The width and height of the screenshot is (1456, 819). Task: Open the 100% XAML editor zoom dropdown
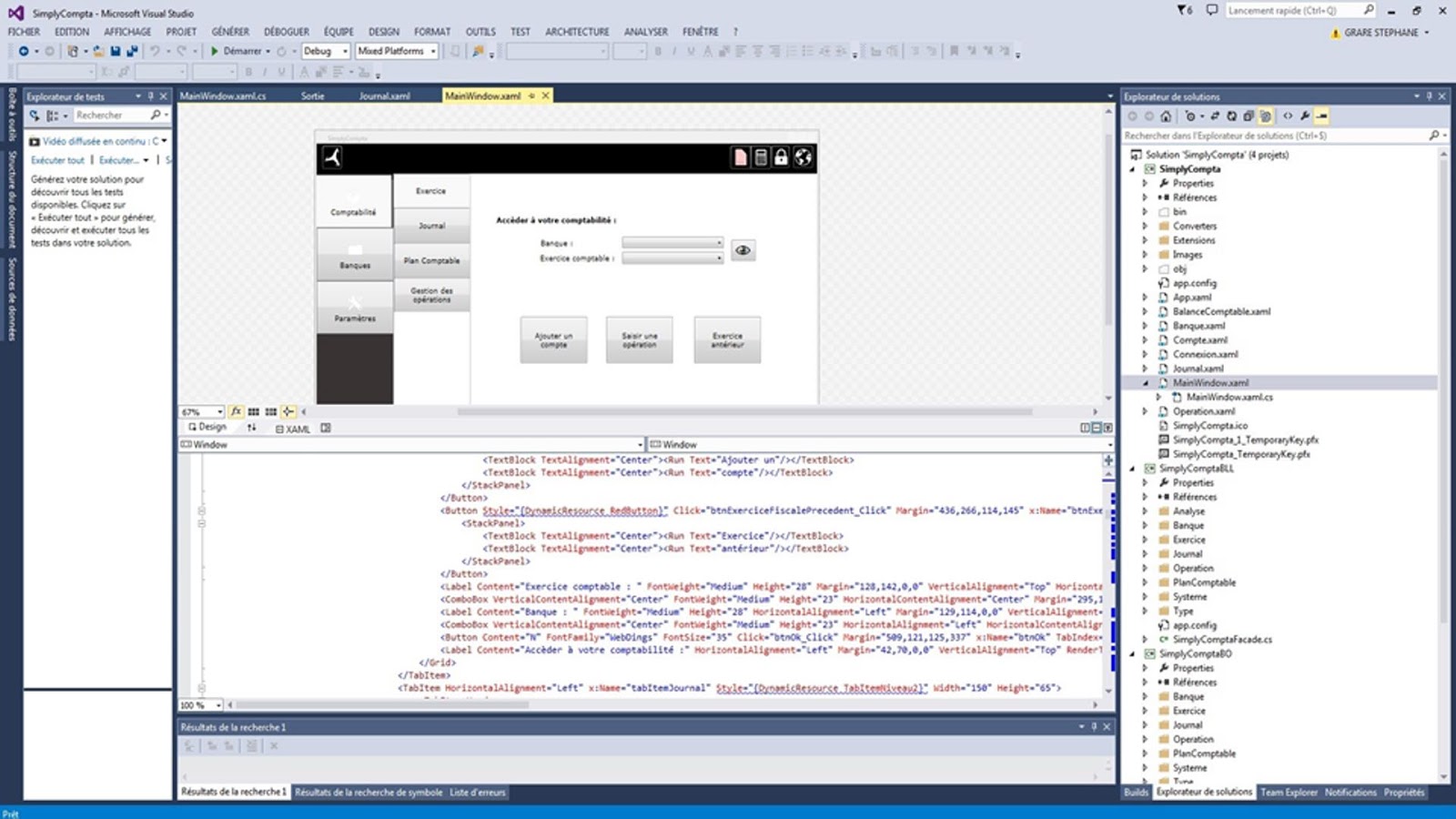[x=201, y=705]
